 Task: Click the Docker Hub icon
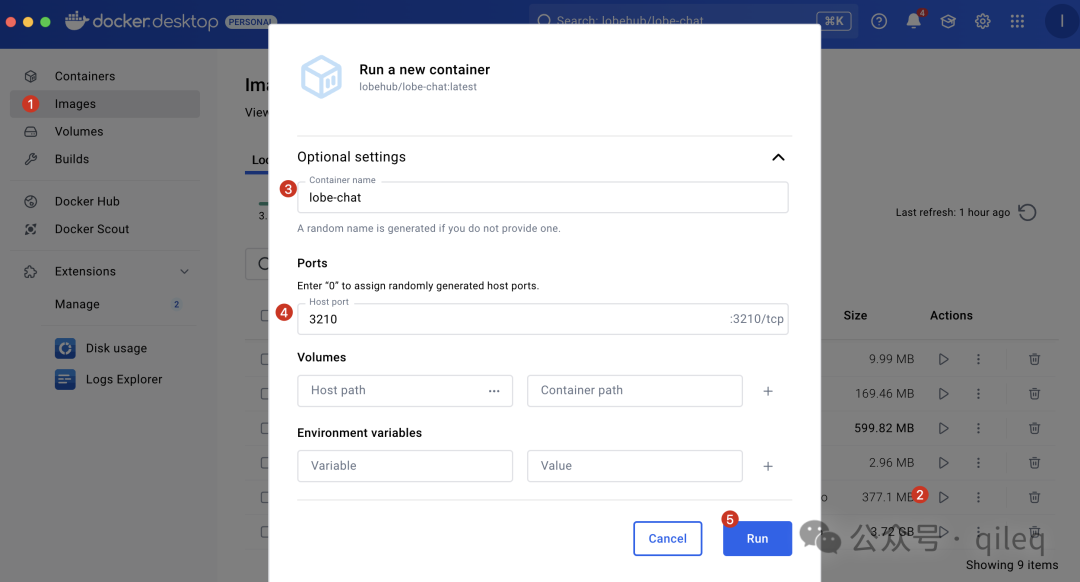30,202
